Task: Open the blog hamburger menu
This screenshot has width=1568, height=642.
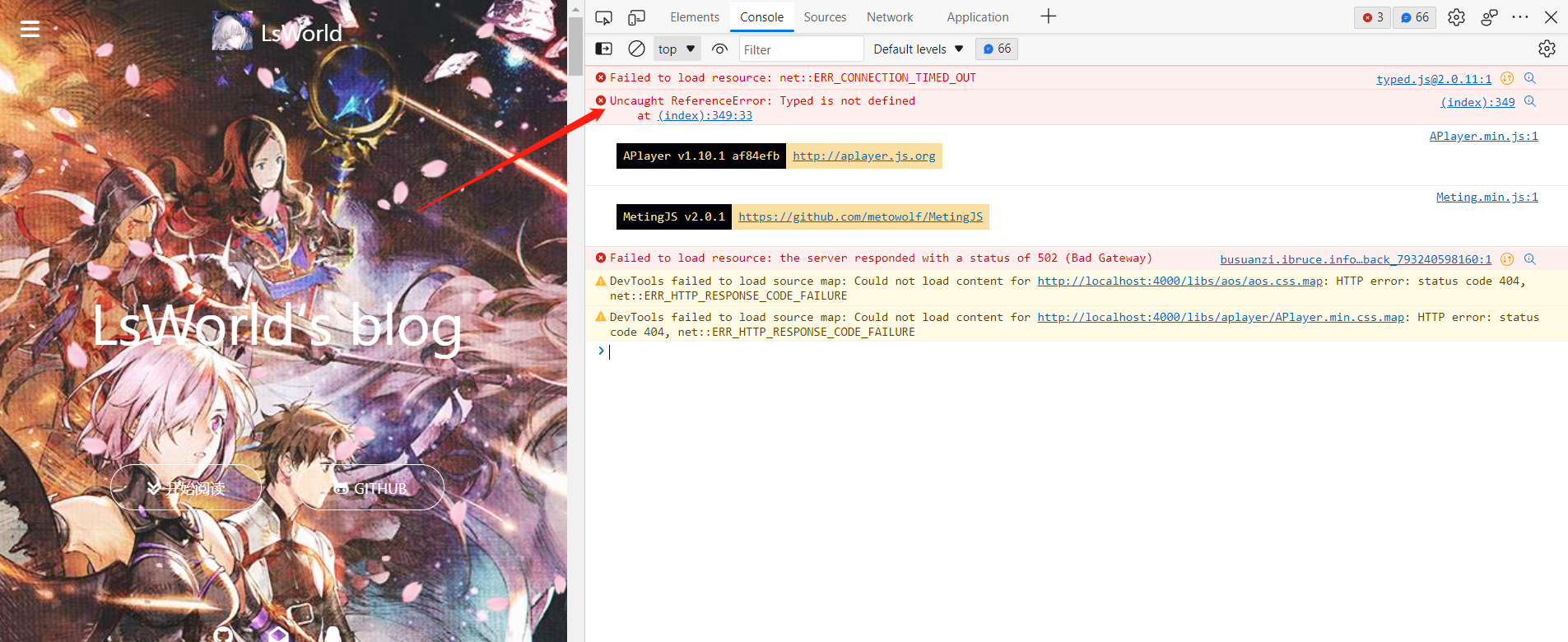Action: (30, 29)
